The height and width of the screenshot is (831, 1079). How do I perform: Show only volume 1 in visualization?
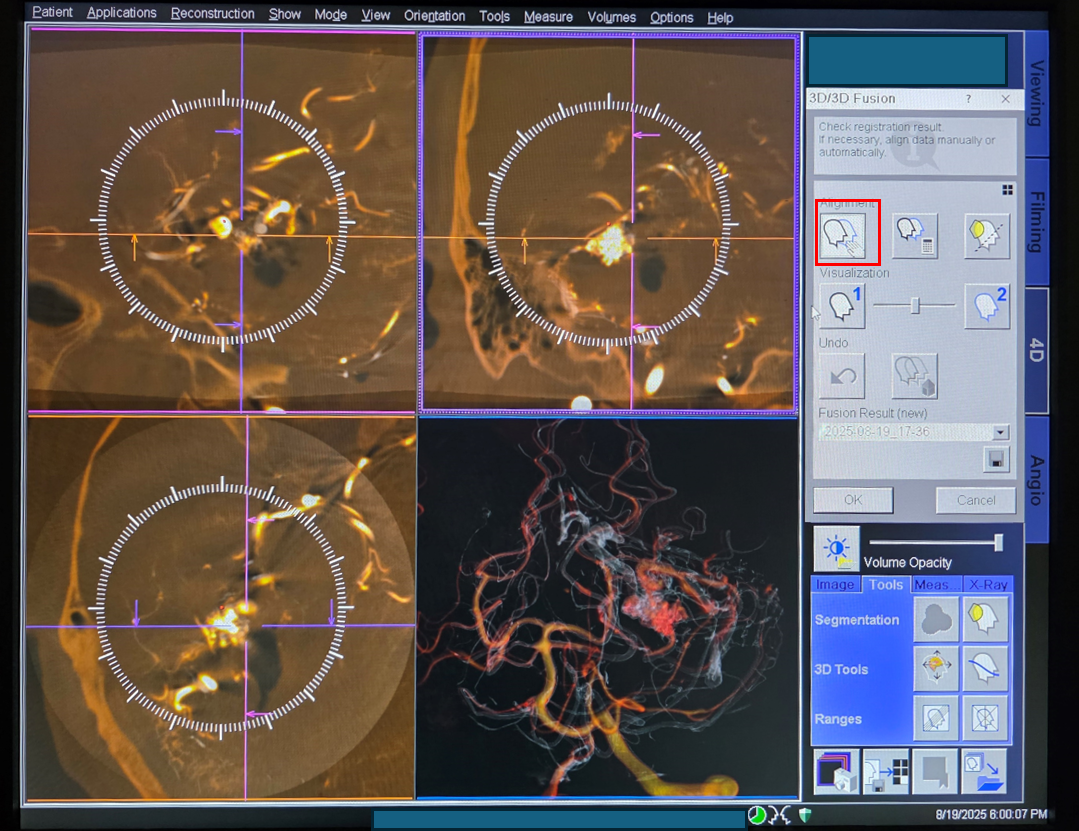point(842,306)
